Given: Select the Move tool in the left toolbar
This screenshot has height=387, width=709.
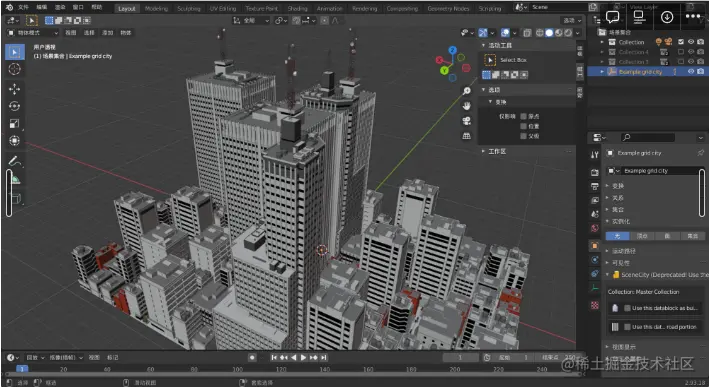Looking at the screenshot, I should [x=14, y=89].
